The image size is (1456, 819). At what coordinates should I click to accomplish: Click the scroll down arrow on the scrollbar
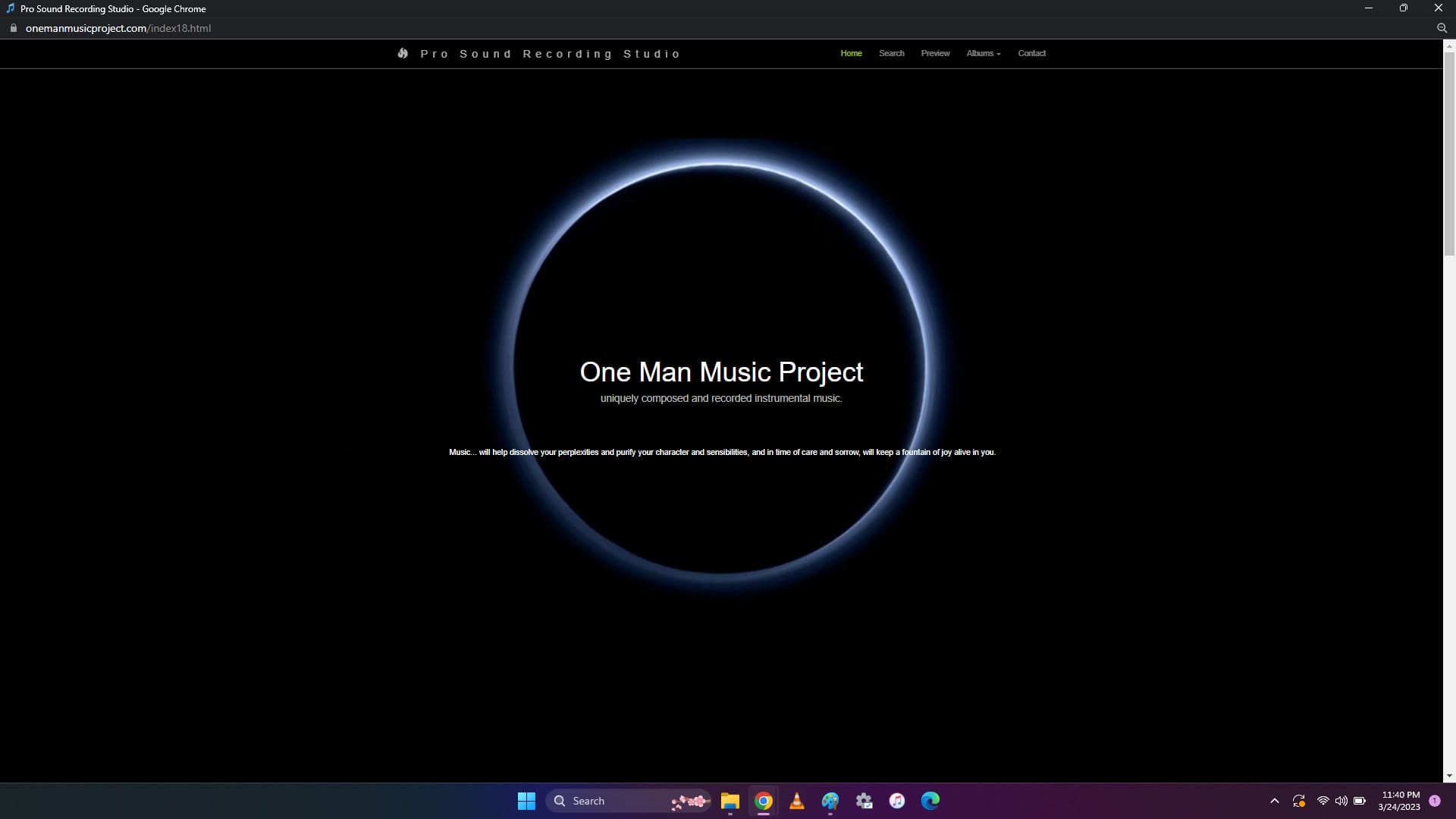tap(1449, 776)
